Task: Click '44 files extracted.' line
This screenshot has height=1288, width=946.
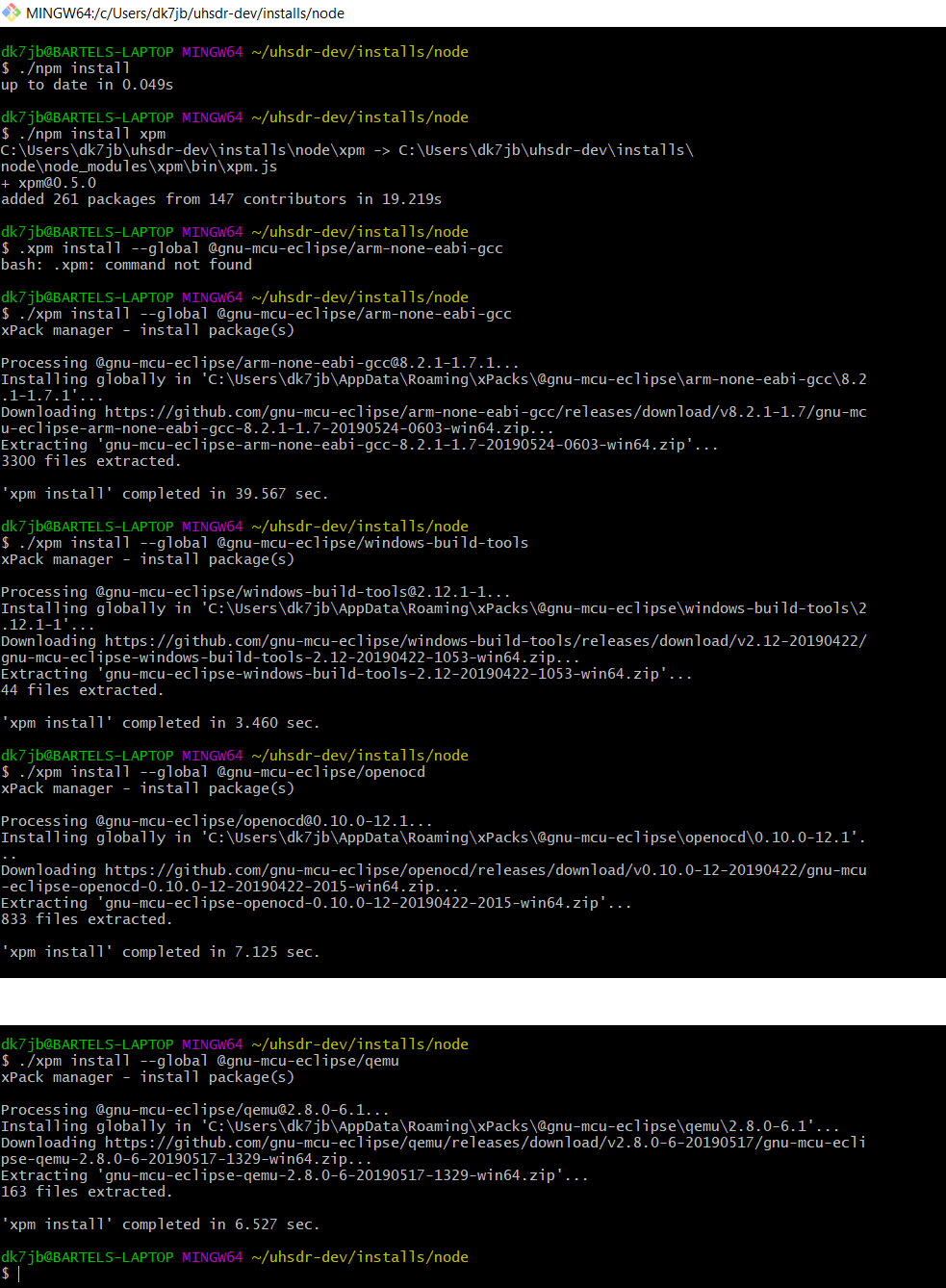Action: coord(83,690)
